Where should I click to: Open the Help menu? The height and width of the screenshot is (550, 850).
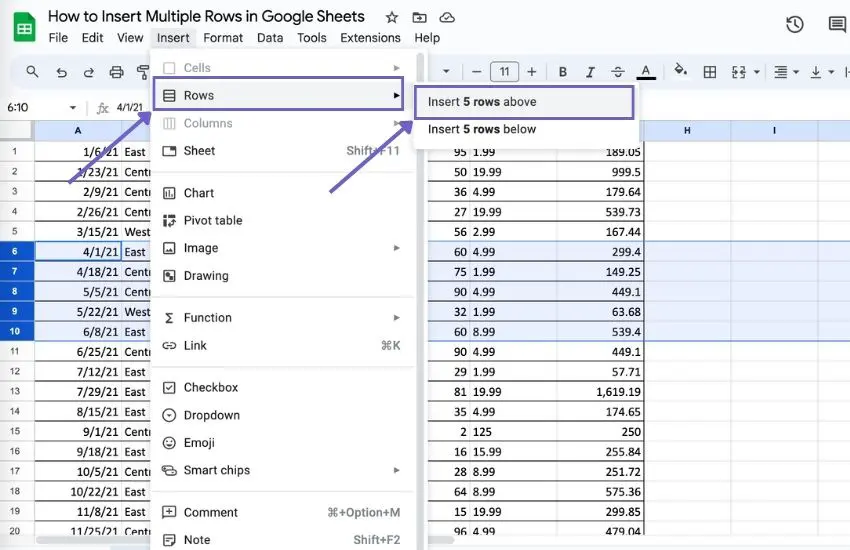[x=427, y=38]
